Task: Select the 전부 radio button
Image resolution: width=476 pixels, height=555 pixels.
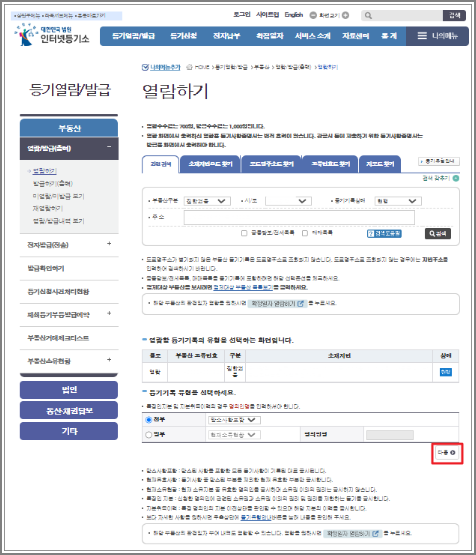Action: click(149, 420)
